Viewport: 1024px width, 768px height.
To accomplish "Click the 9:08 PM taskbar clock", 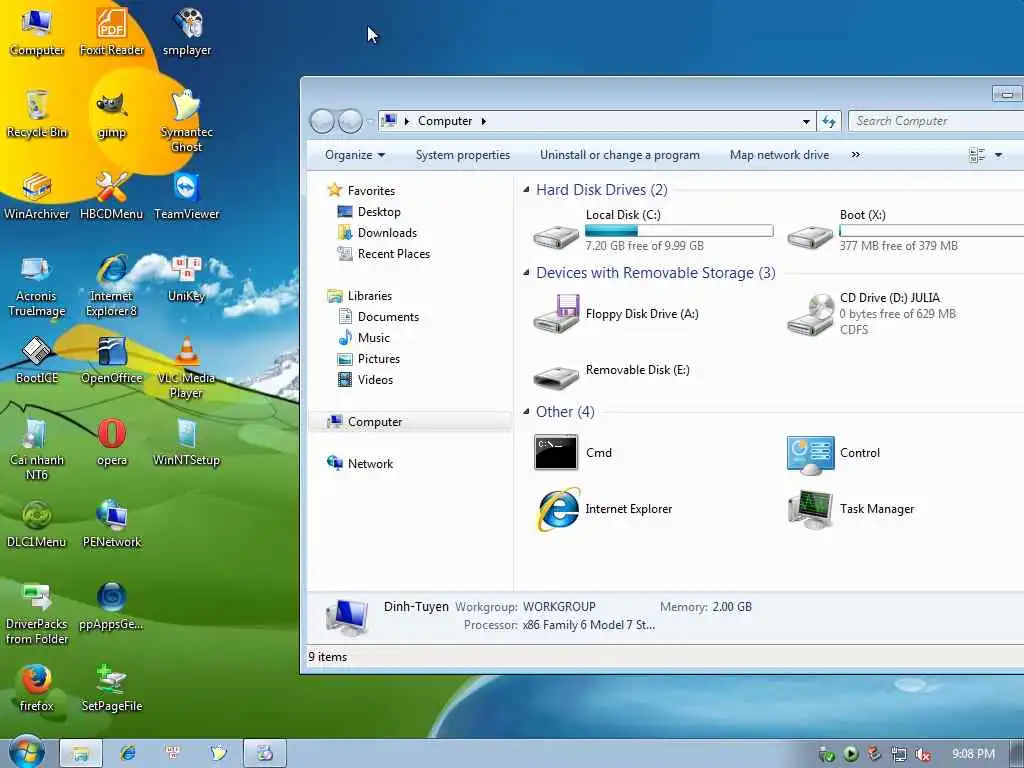I will tap(973, 754).
